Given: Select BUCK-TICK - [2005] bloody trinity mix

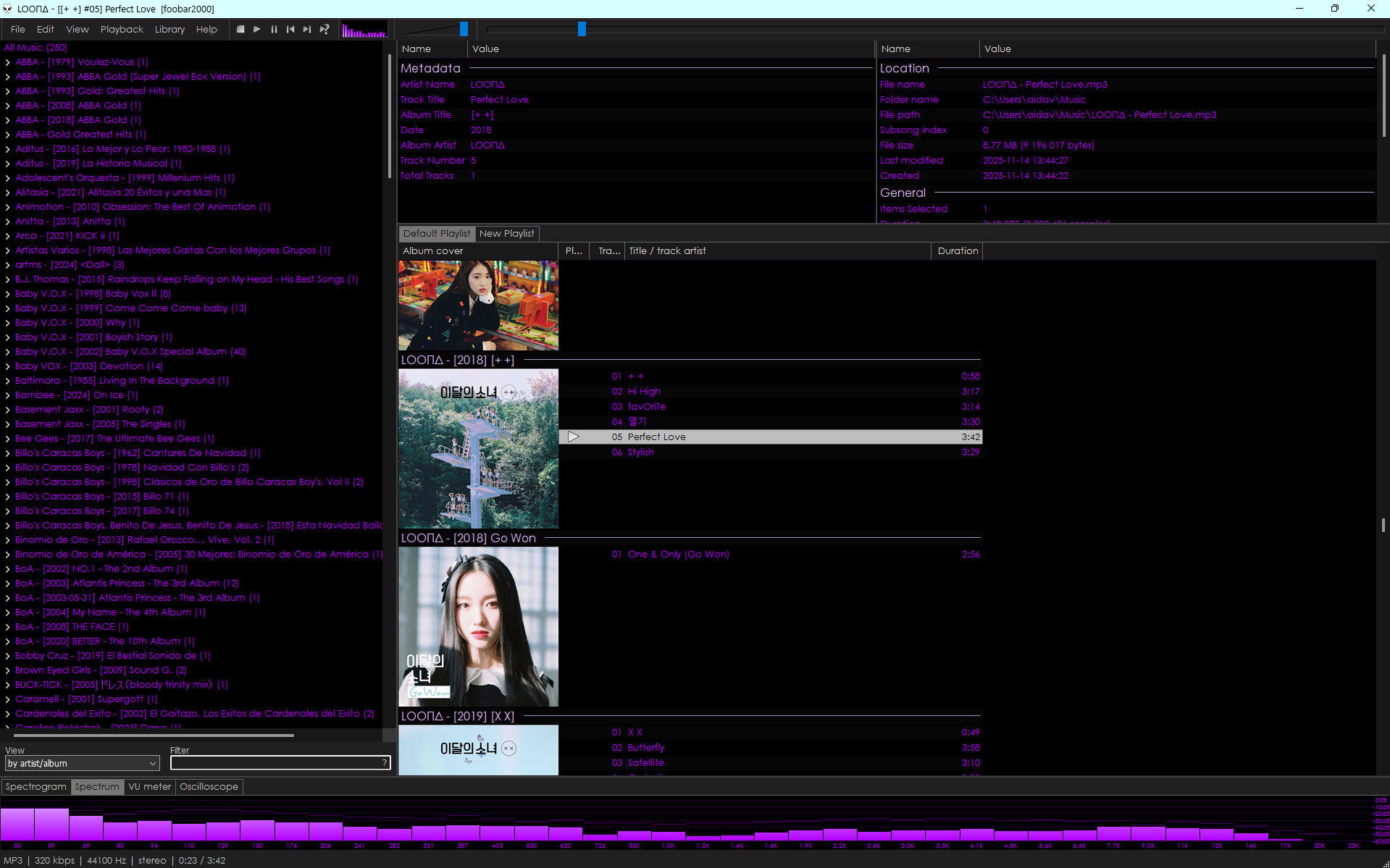Looking at the screenshot, I should click(x=122, y=685).
